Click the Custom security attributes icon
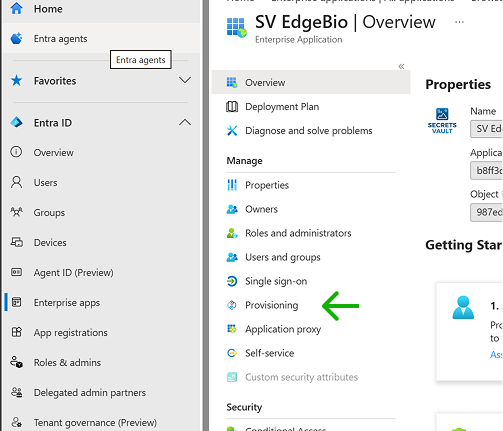 (232, 377)
